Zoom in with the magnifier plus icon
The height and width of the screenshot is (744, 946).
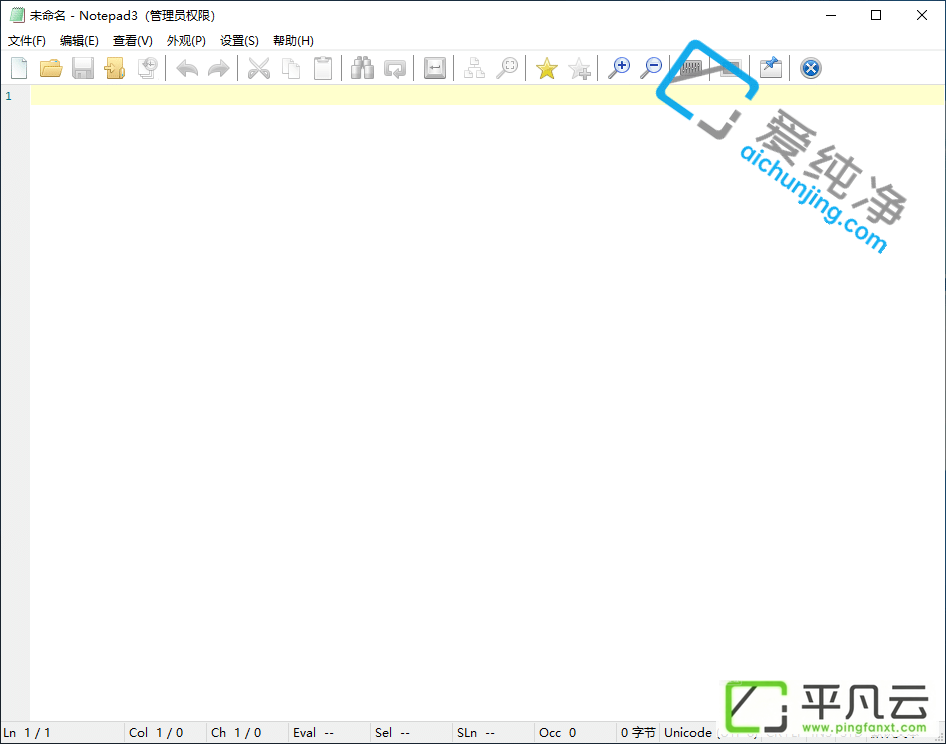point(619,68)
